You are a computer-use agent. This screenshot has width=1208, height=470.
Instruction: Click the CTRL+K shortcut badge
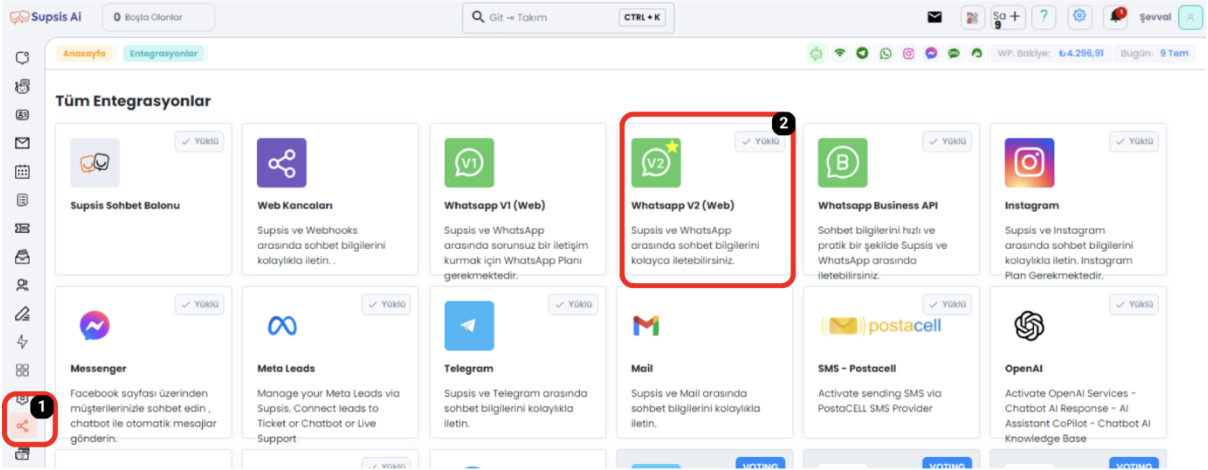(x=642, y=17)
